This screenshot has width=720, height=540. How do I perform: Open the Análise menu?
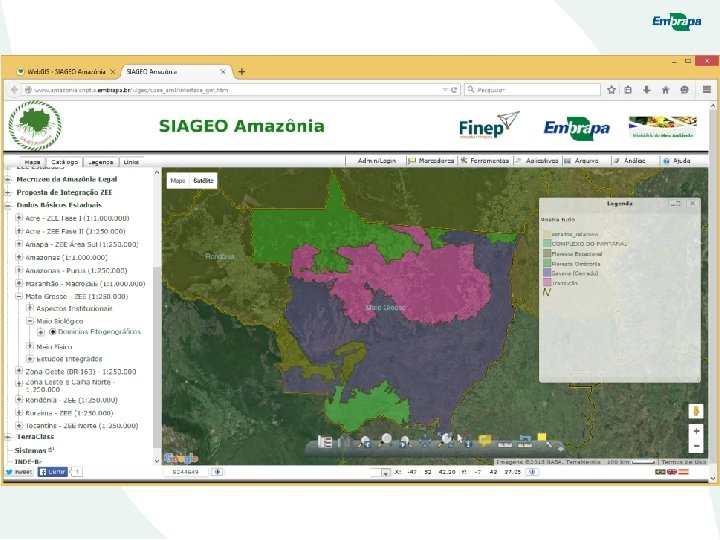click(x=630, y=161)
